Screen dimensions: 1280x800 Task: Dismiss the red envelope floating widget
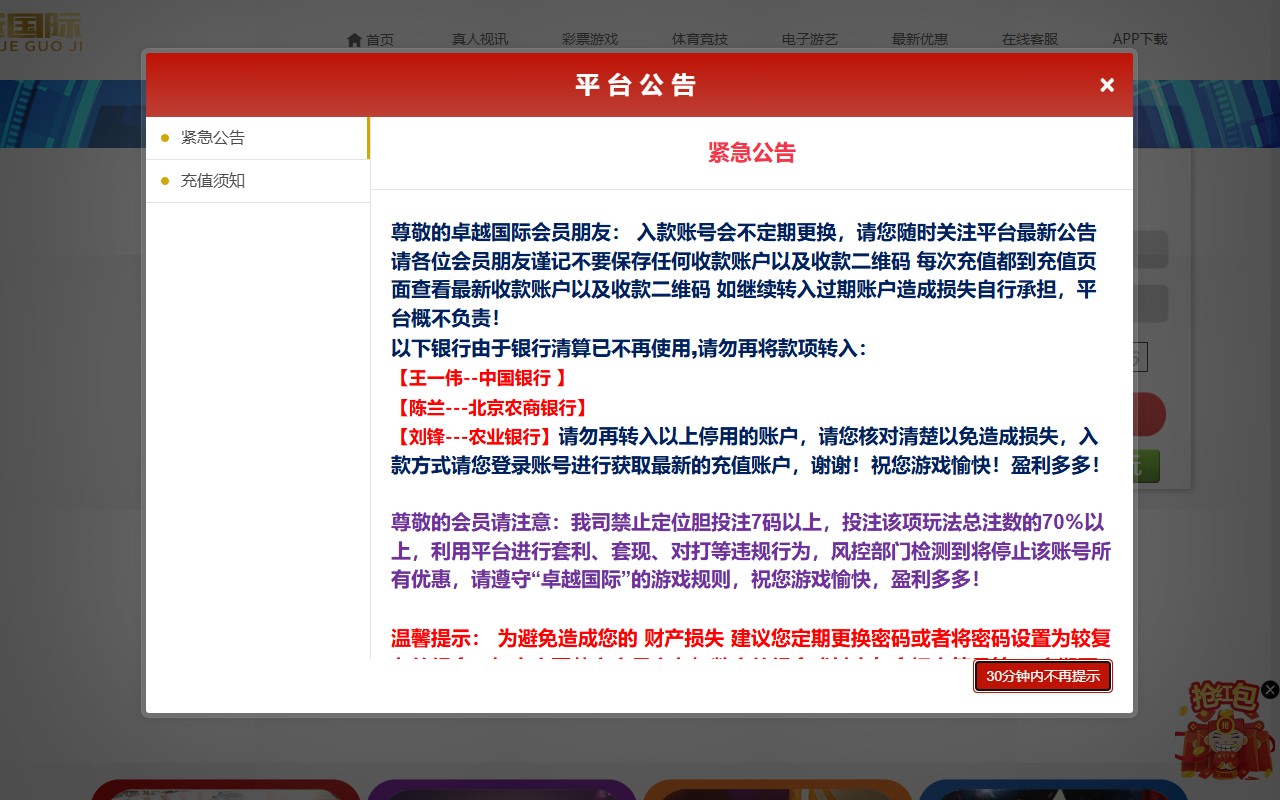1270,689
